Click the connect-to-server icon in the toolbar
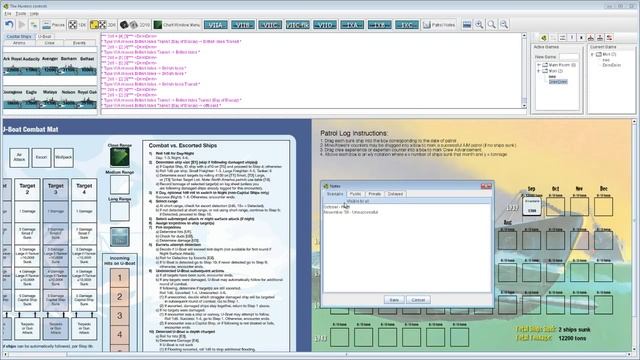Screen dimensions: 640x360 coord(34,25)
